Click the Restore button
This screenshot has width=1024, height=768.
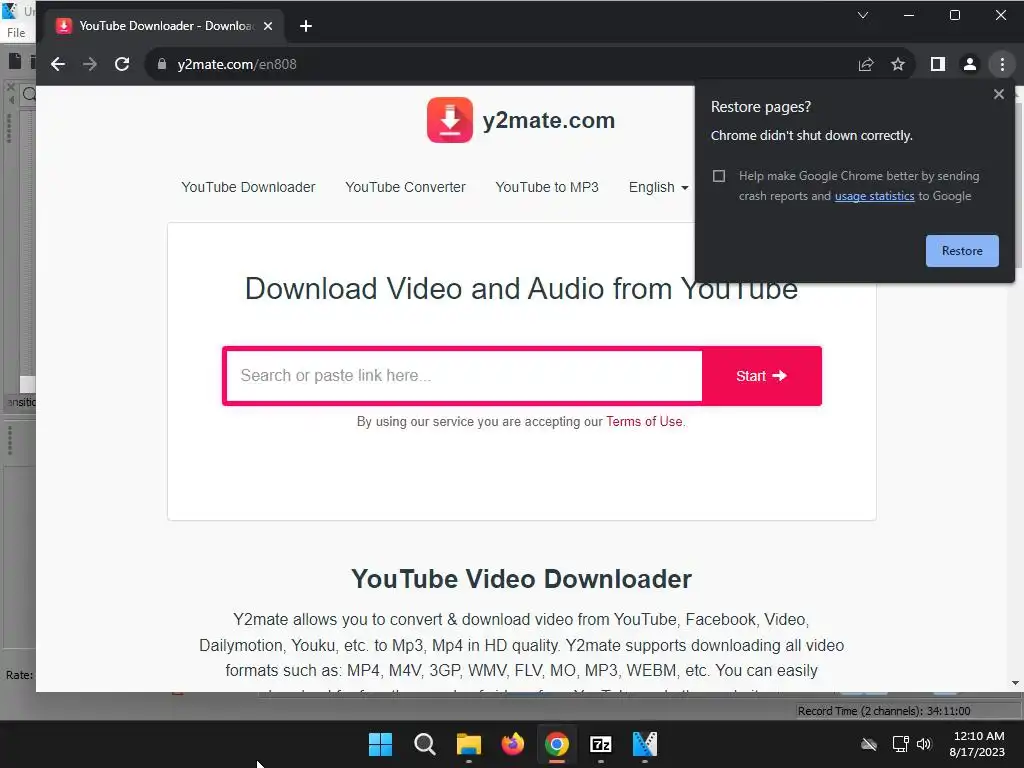(962, 251)
